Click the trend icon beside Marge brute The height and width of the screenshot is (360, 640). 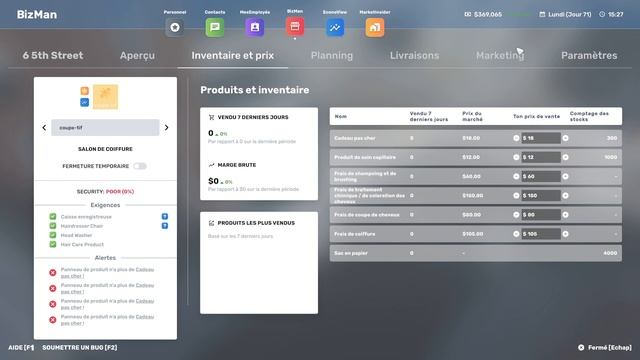coord(211,165)
